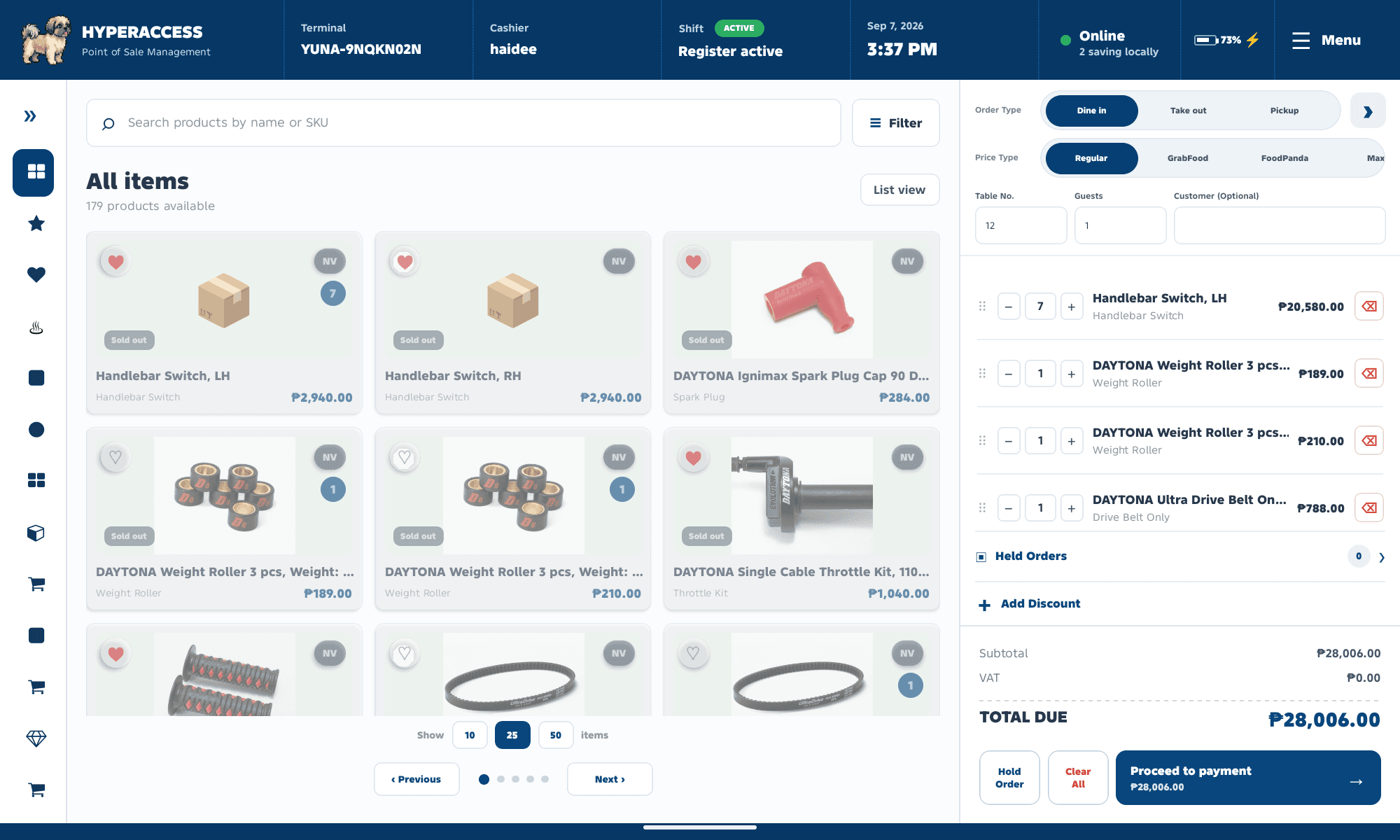The image size is (1400, 840).
Task: Click NV badge on Handlebar Switch, LH card
Action: [330, 261]
